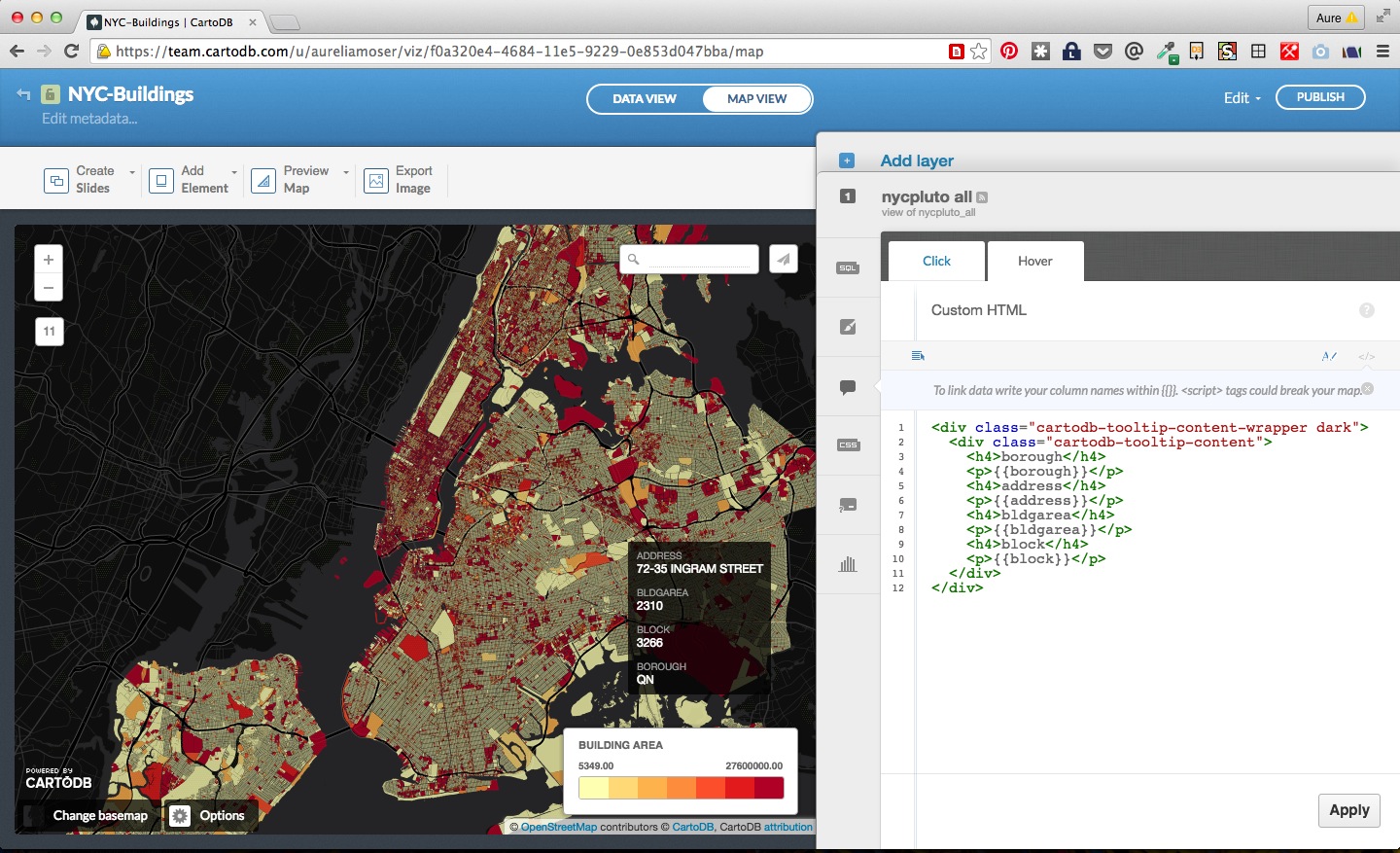Screen dimensions: 1400x853
Task: Switch to Data View
Action: point(644,99)
